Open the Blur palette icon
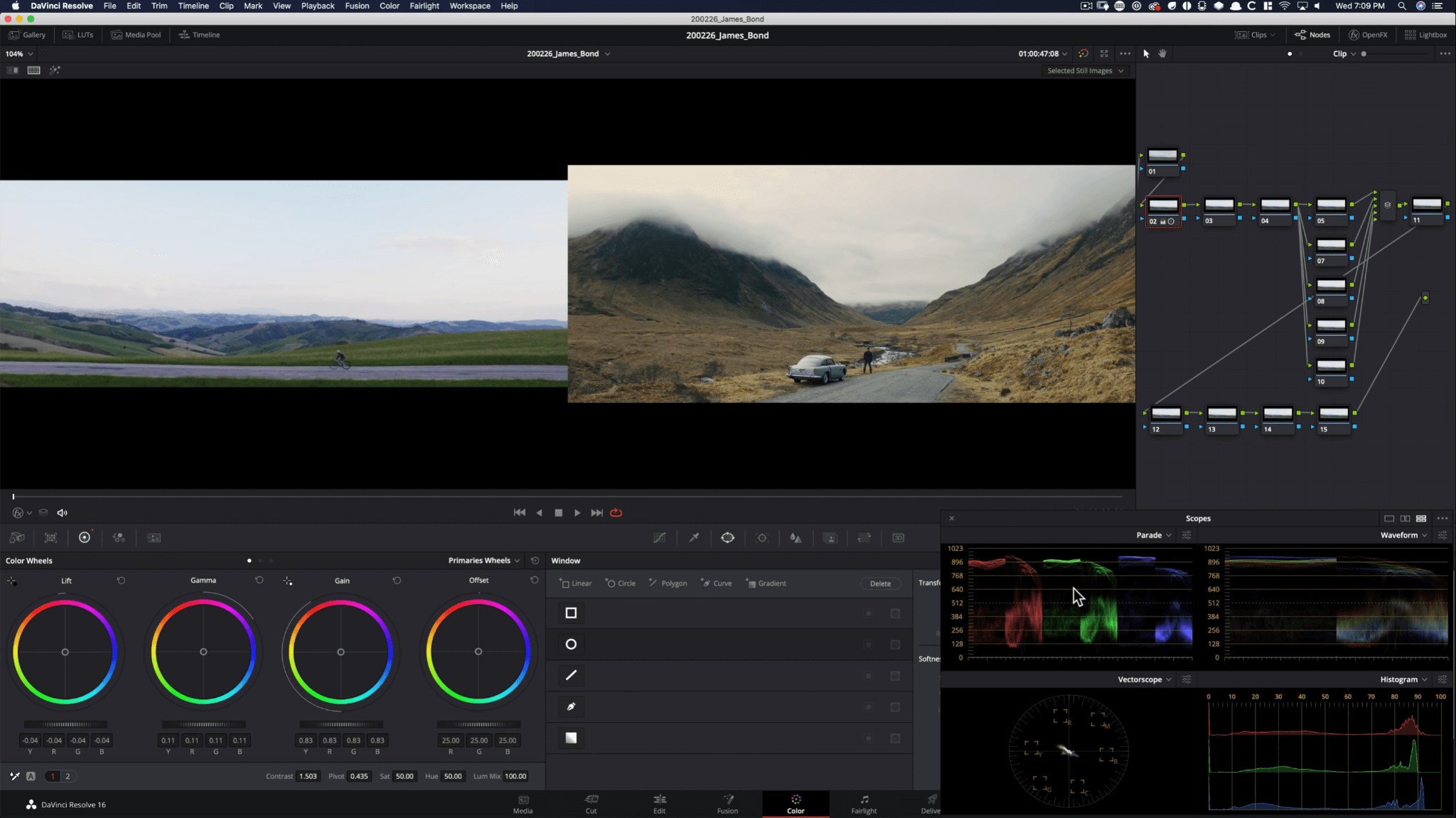 point(796,538)
